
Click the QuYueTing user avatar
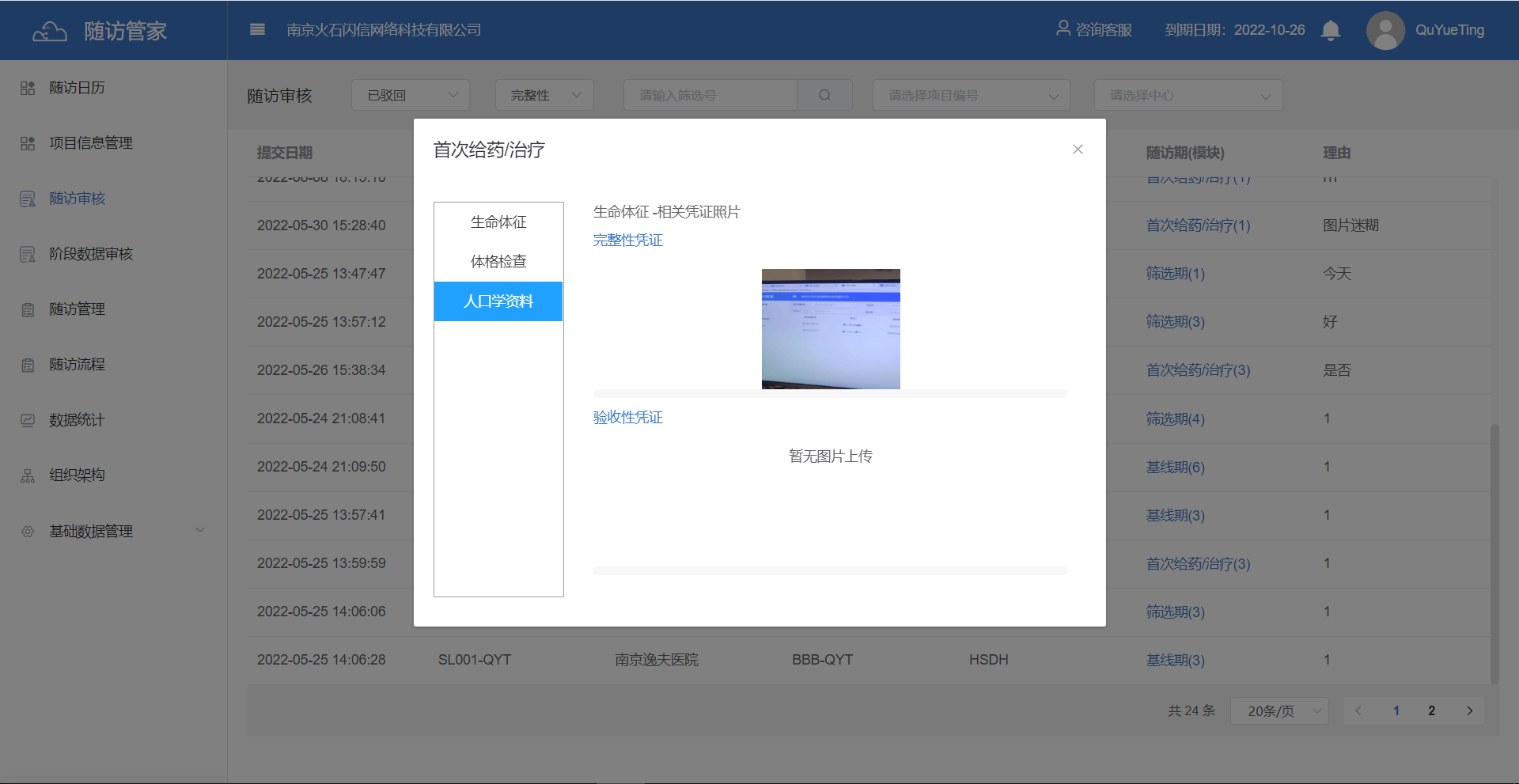click(1385, 30)
